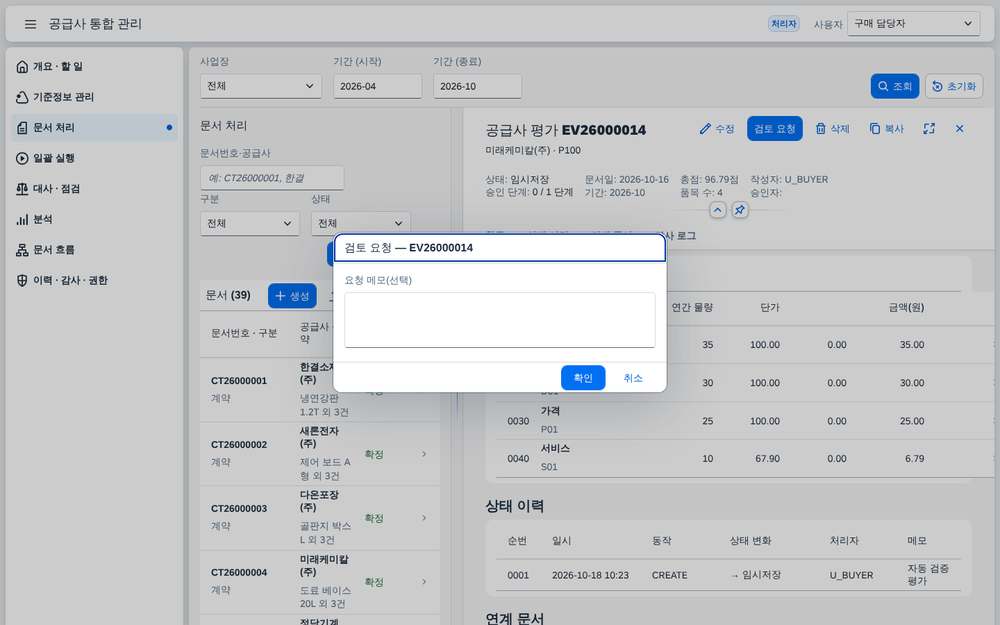Open the 다온포장(주) row chevron
This screenshot has height=625, width=1000.
click(x=424, y=518)
